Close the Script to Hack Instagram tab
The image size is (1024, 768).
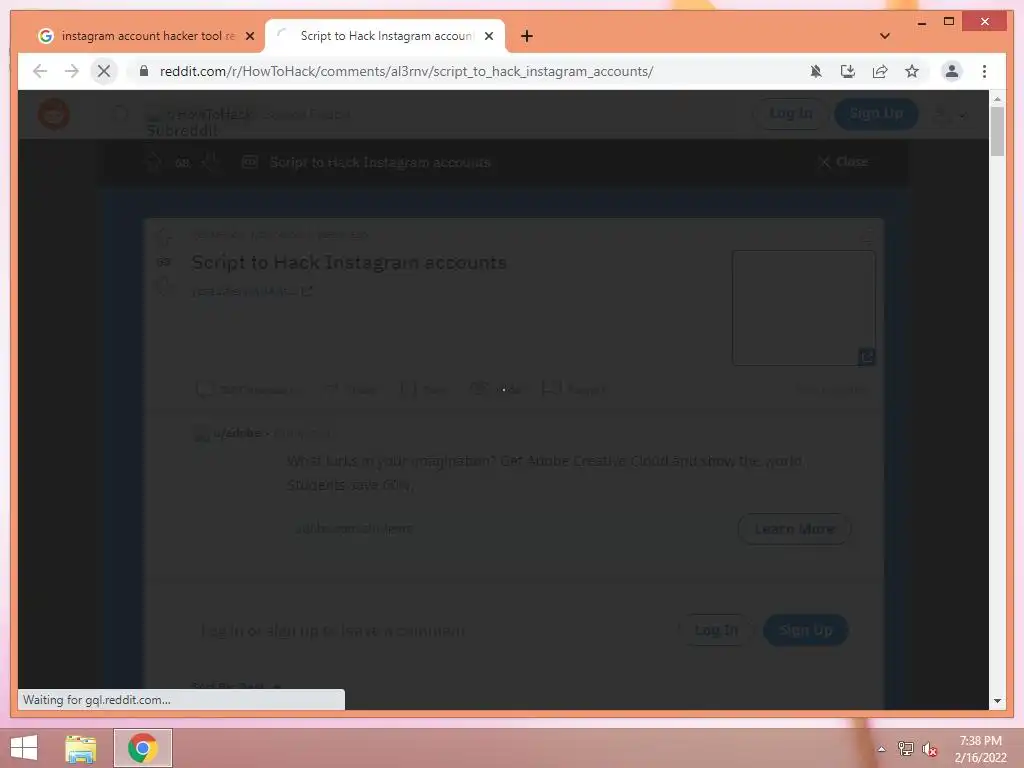(488, 36)
